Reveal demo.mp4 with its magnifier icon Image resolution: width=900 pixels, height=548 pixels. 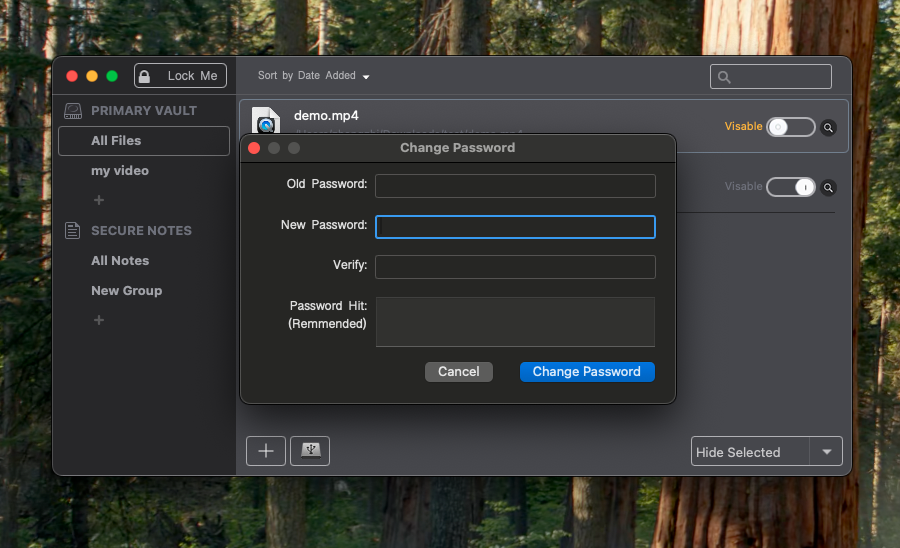(x=828, y=127)
